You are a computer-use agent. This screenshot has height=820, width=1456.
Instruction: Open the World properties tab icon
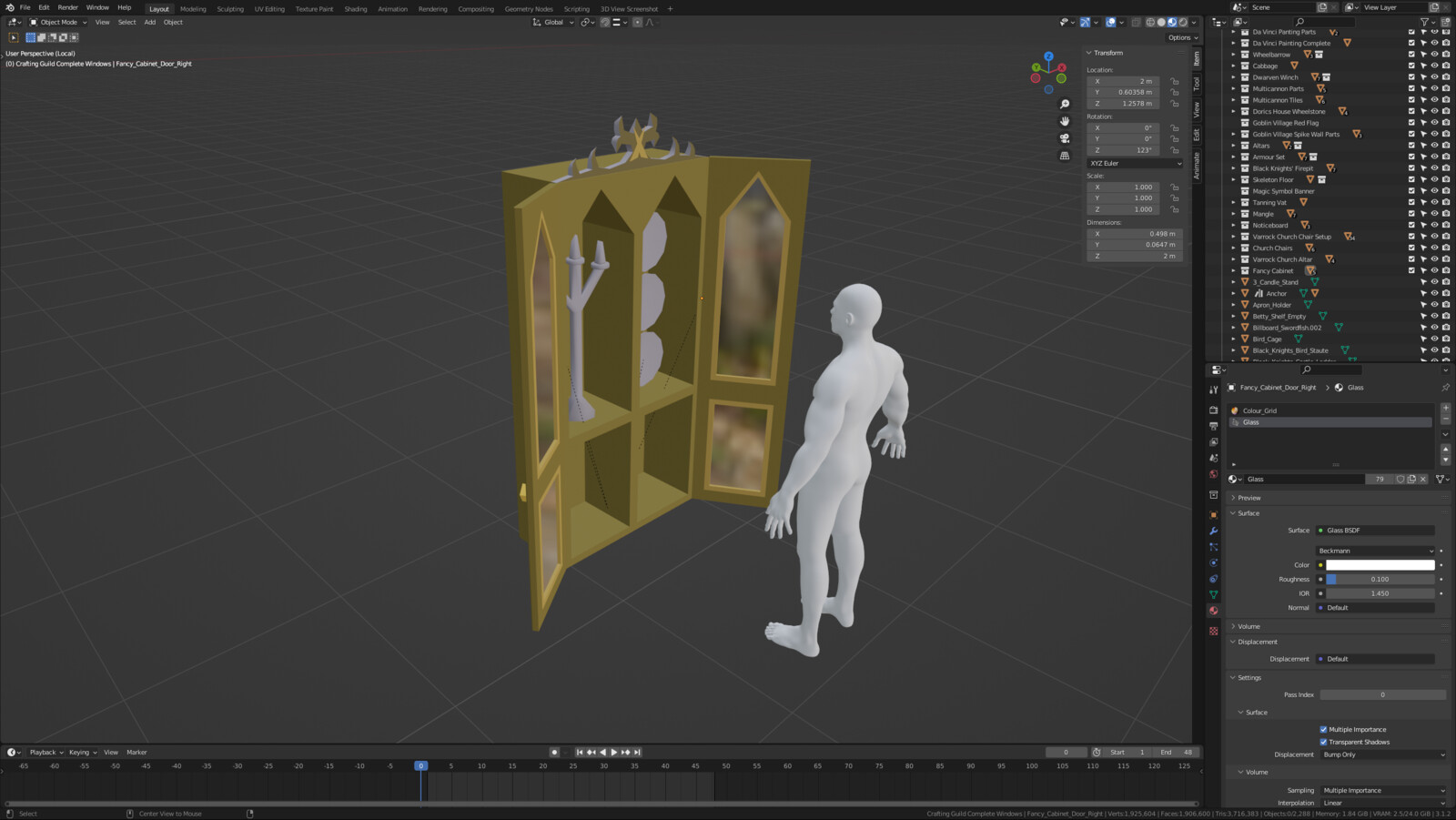[1213, 474]
